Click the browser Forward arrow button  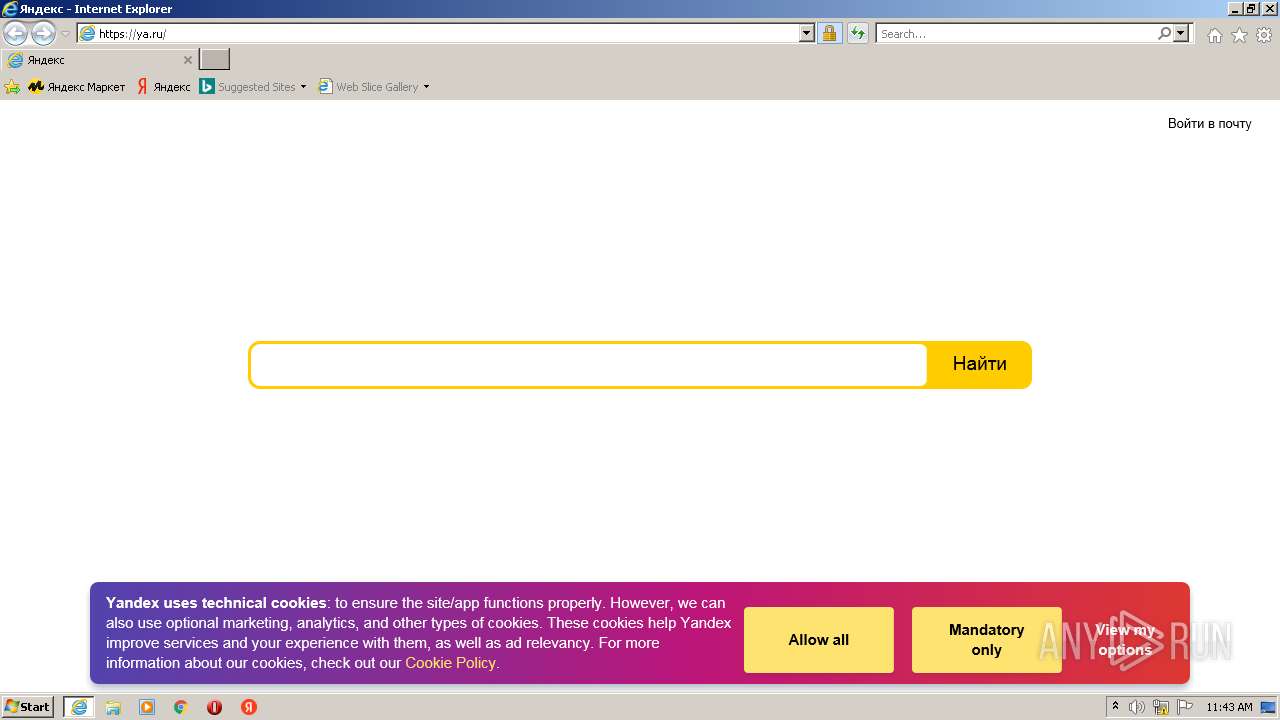[43, 33]
